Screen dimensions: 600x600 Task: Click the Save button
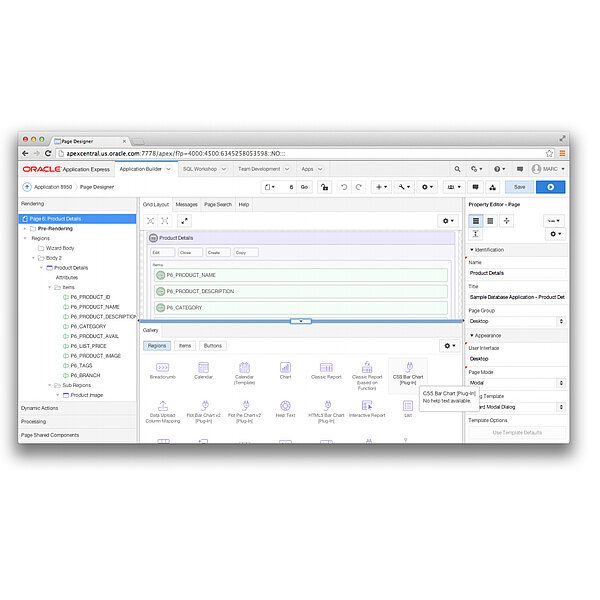point(519,187)
